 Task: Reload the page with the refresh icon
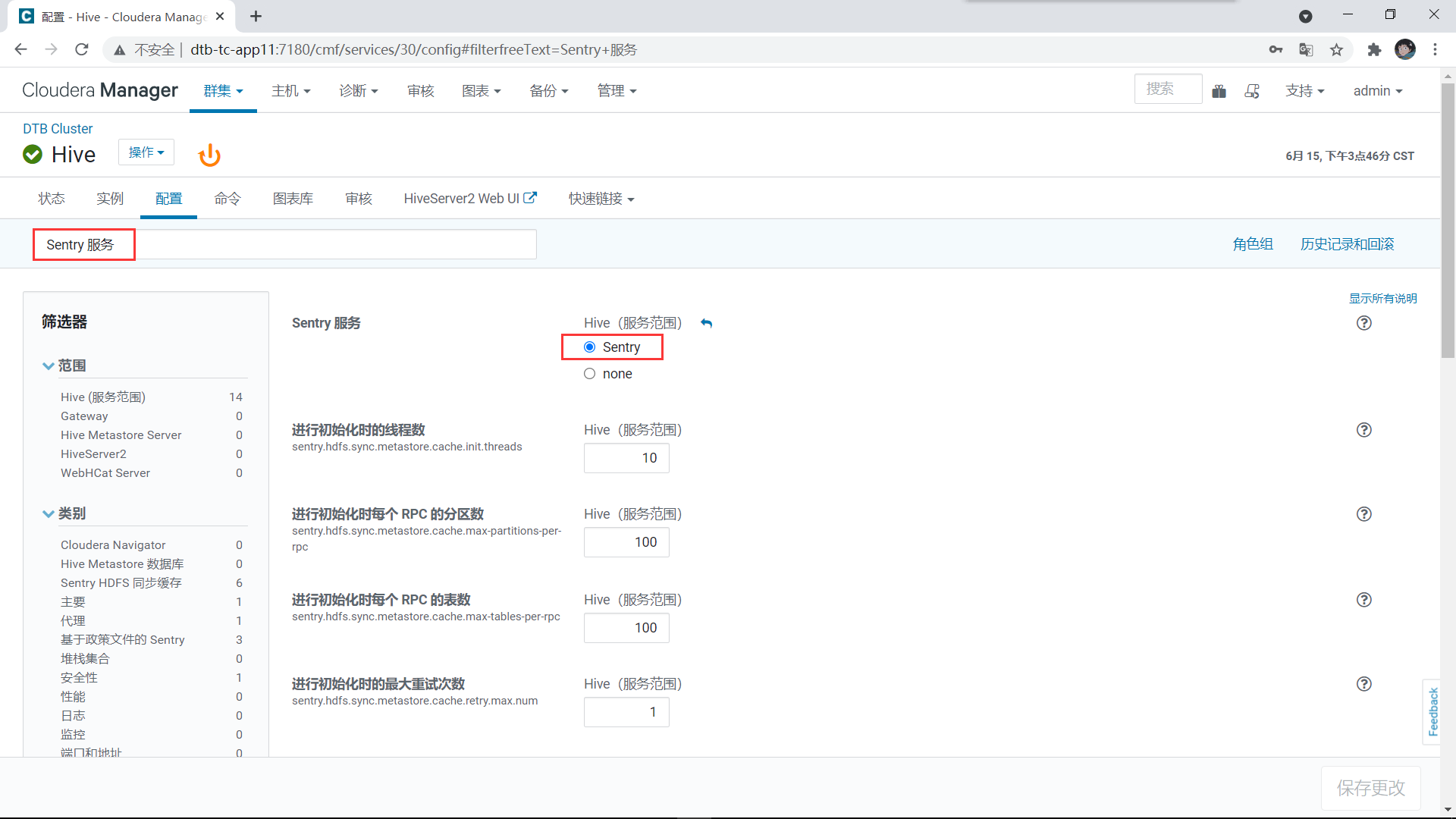82,49
